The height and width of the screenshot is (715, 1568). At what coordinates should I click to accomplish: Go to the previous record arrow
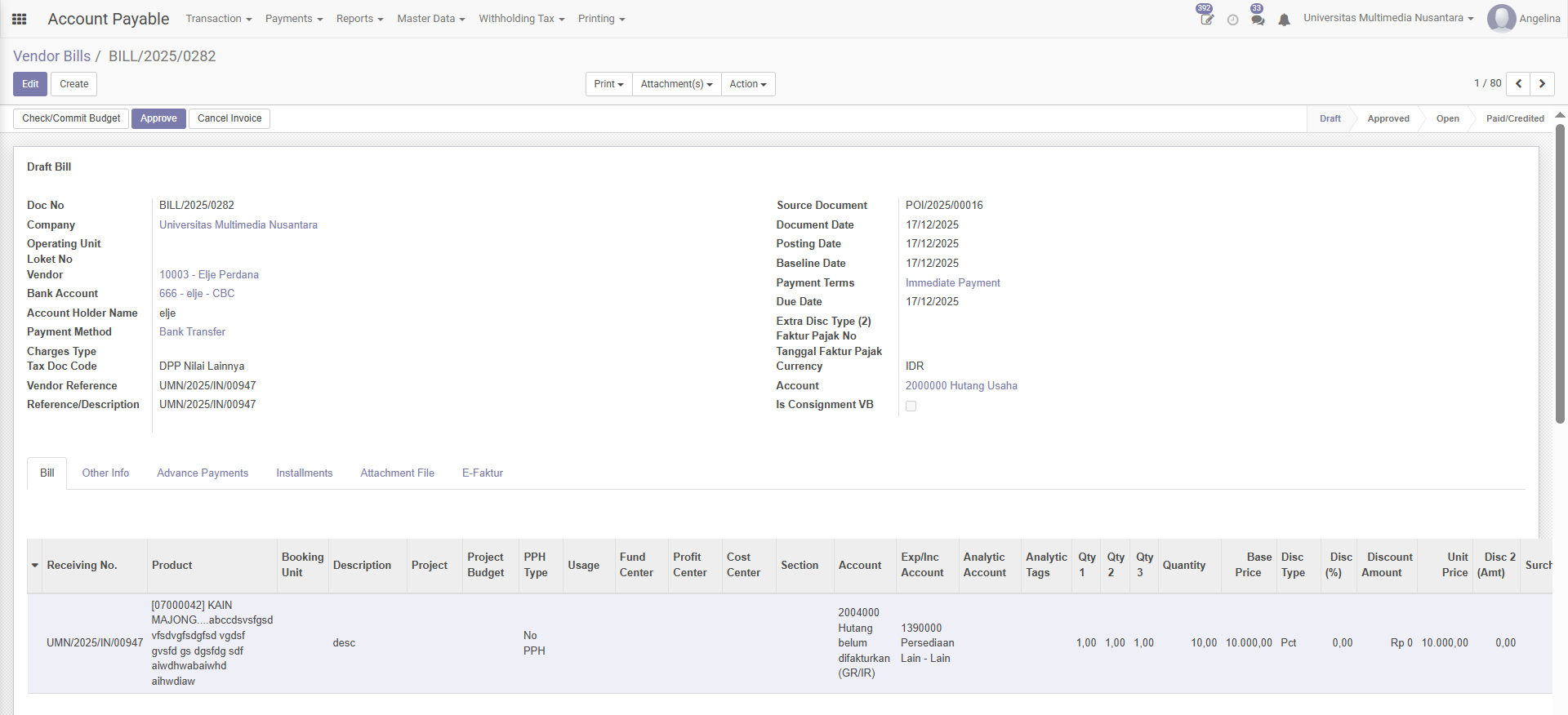[x=1518, y=83]
